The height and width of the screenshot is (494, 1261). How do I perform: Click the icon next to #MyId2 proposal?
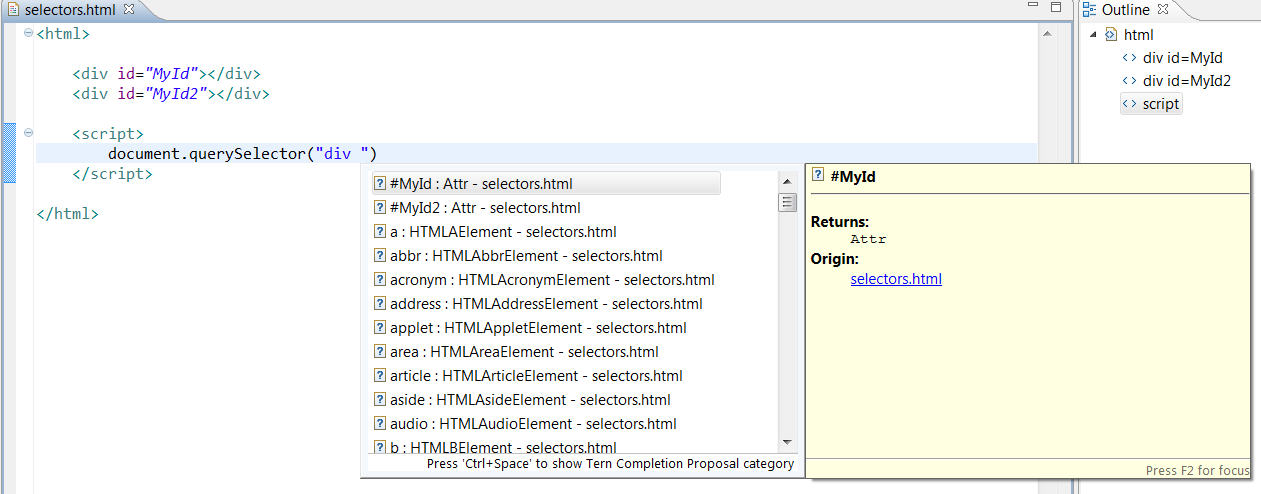380,208
